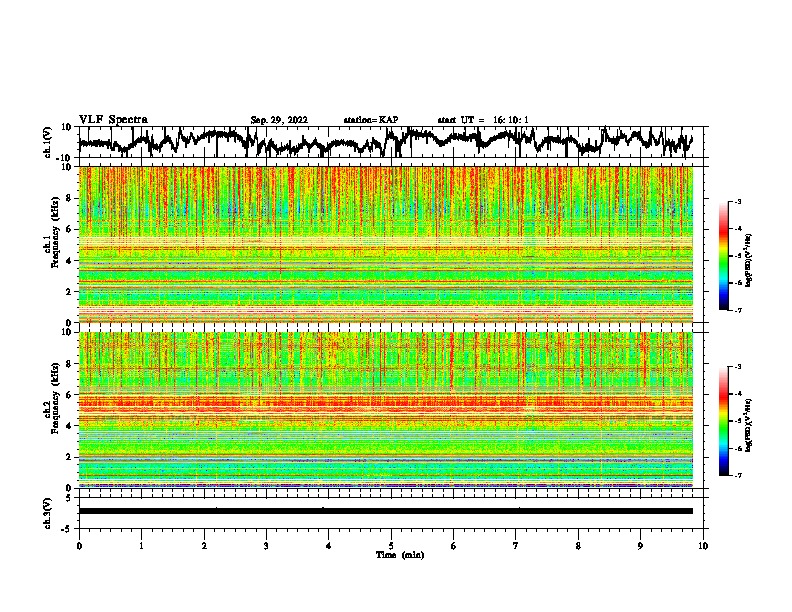Click the 'VLF Spectra' title text

[113, 119]
